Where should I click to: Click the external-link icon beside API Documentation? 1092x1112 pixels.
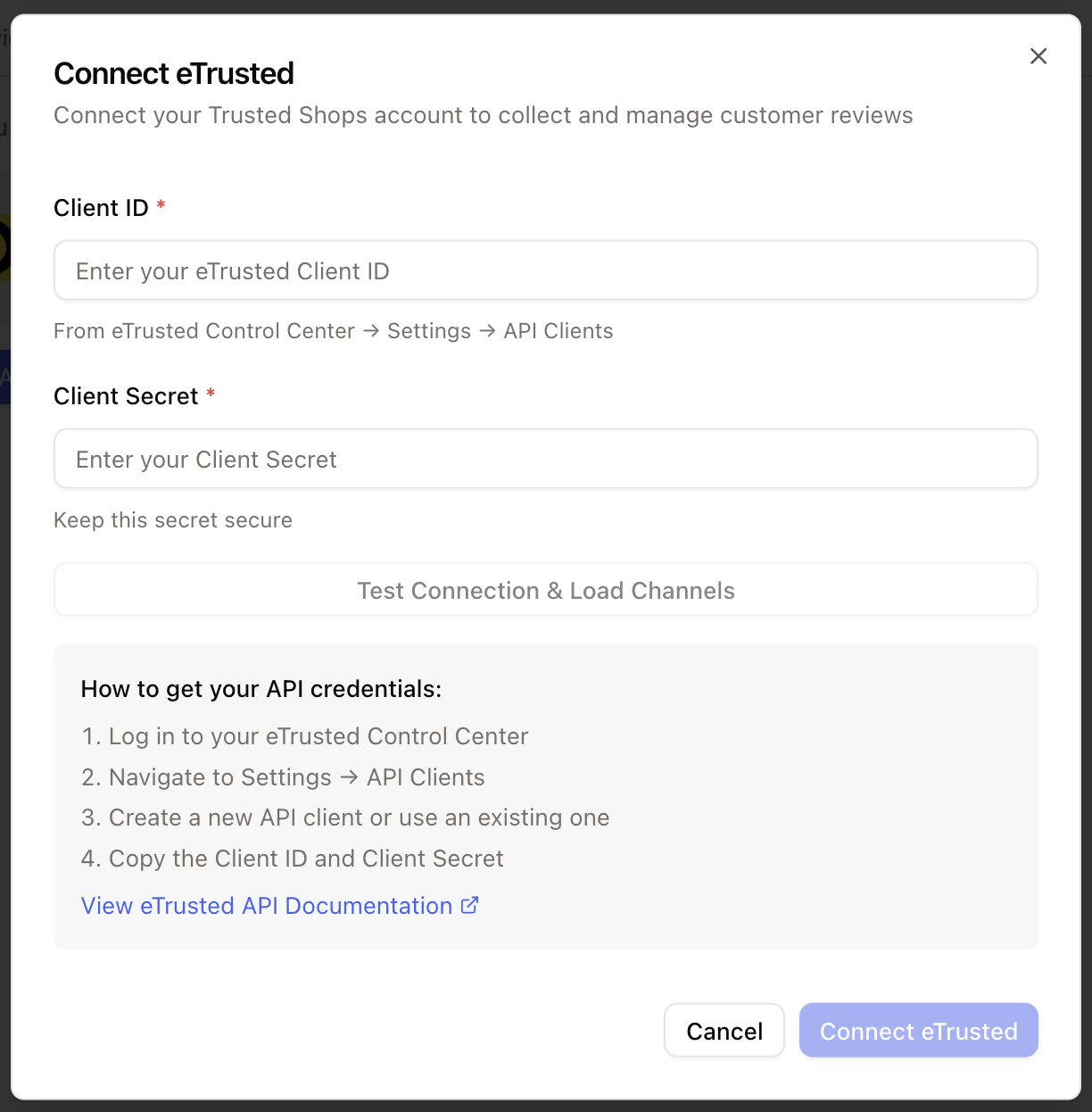click(x=470, y=905)
